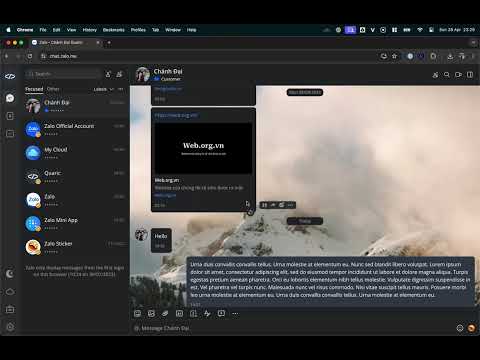Open Chrome Bookmarks menu
The width and height of the screenshot is (480, 360).
tap(113, 30)
